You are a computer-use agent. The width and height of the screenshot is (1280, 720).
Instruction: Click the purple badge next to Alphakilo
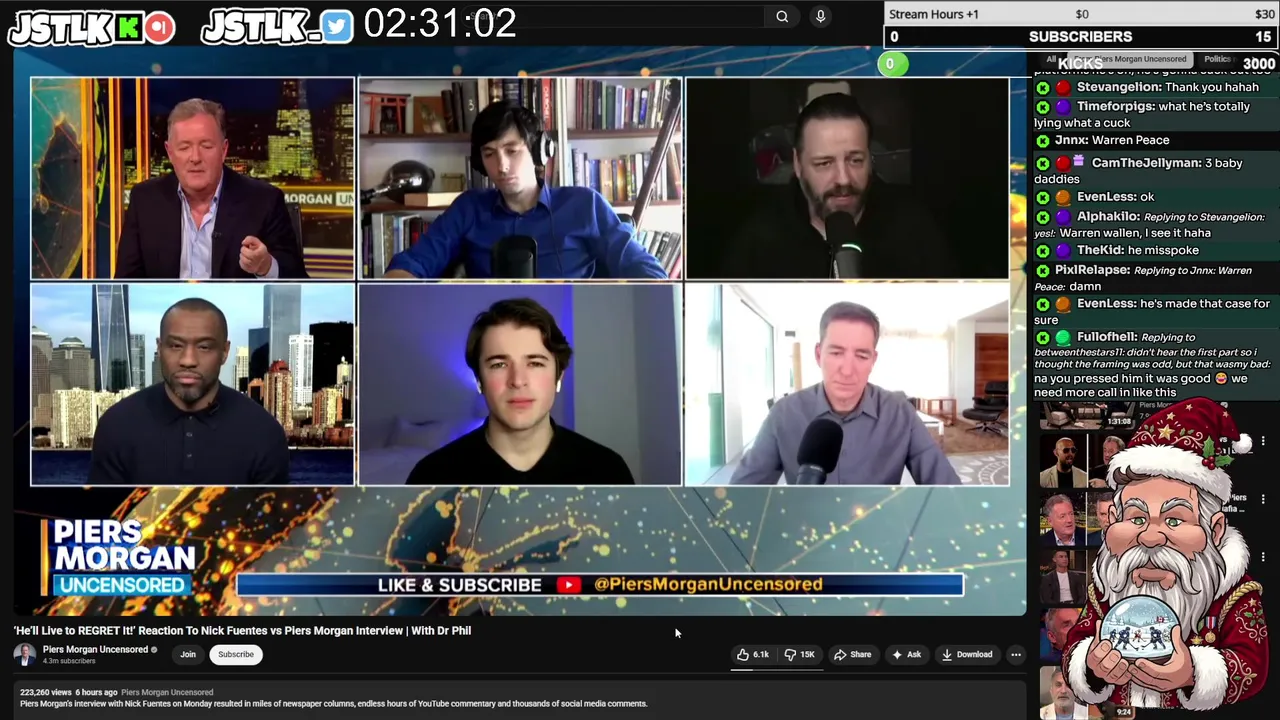coord(1063,217)
